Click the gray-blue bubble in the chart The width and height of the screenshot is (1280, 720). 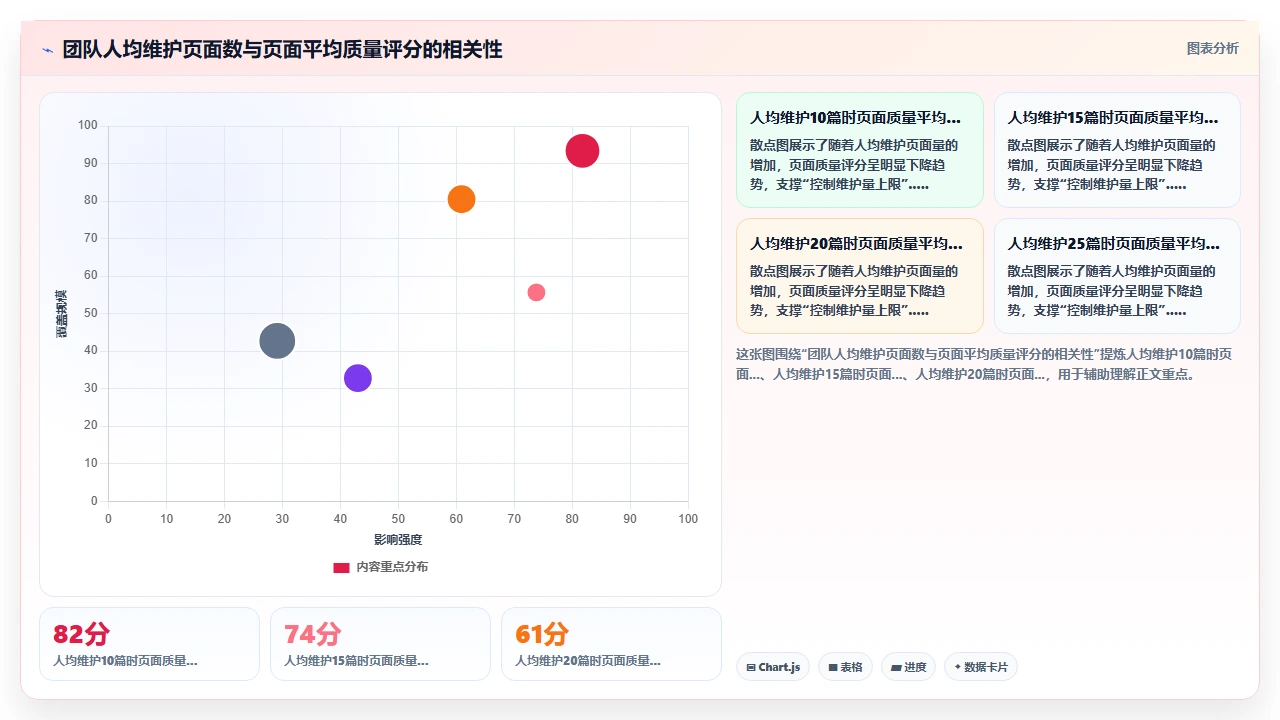pyautogui.click(x=277, y=341)
